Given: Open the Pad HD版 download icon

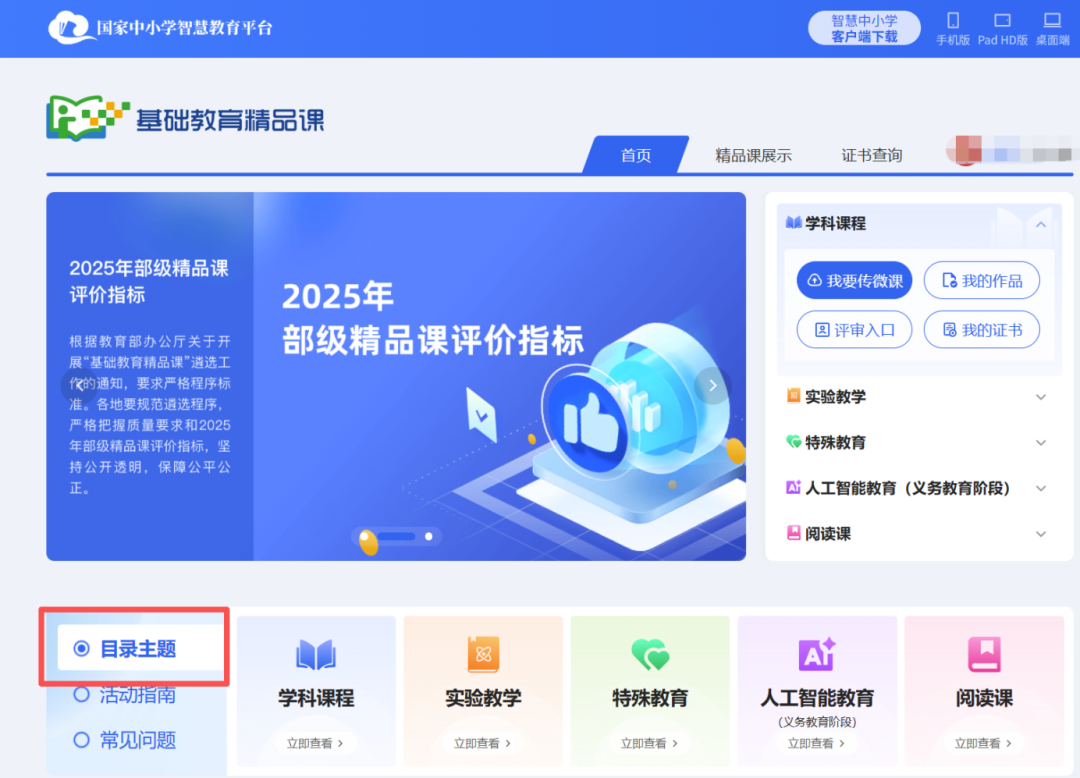Looking at the screenshot, I should pos(1002,21).
